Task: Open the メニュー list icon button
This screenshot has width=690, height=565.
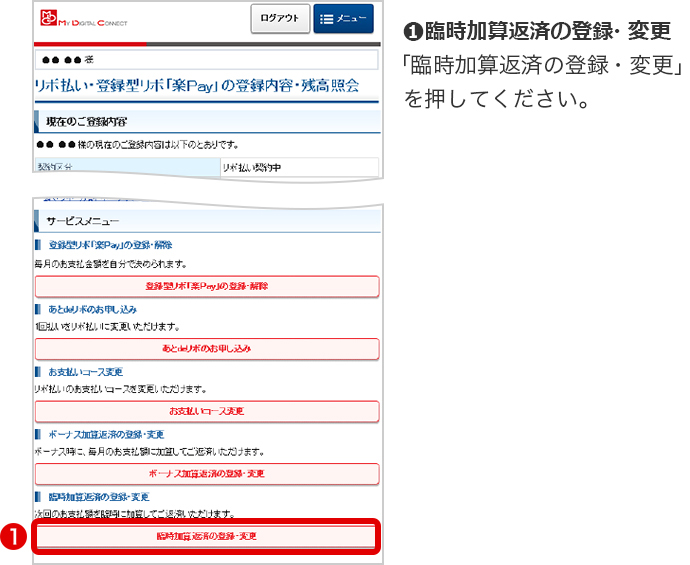Action: click(343, 19)
